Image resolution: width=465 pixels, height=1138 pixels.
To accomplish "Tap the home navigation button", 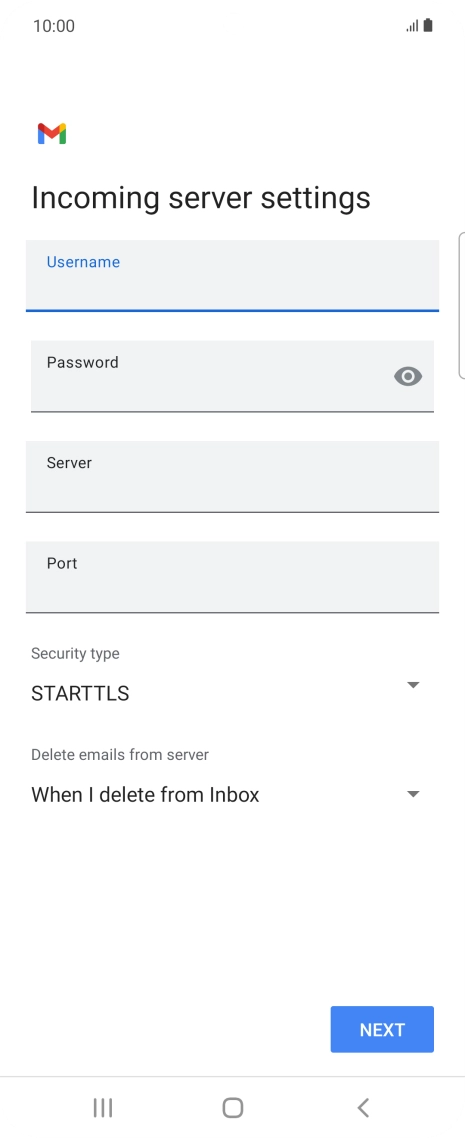I will tap(232, 1108).
